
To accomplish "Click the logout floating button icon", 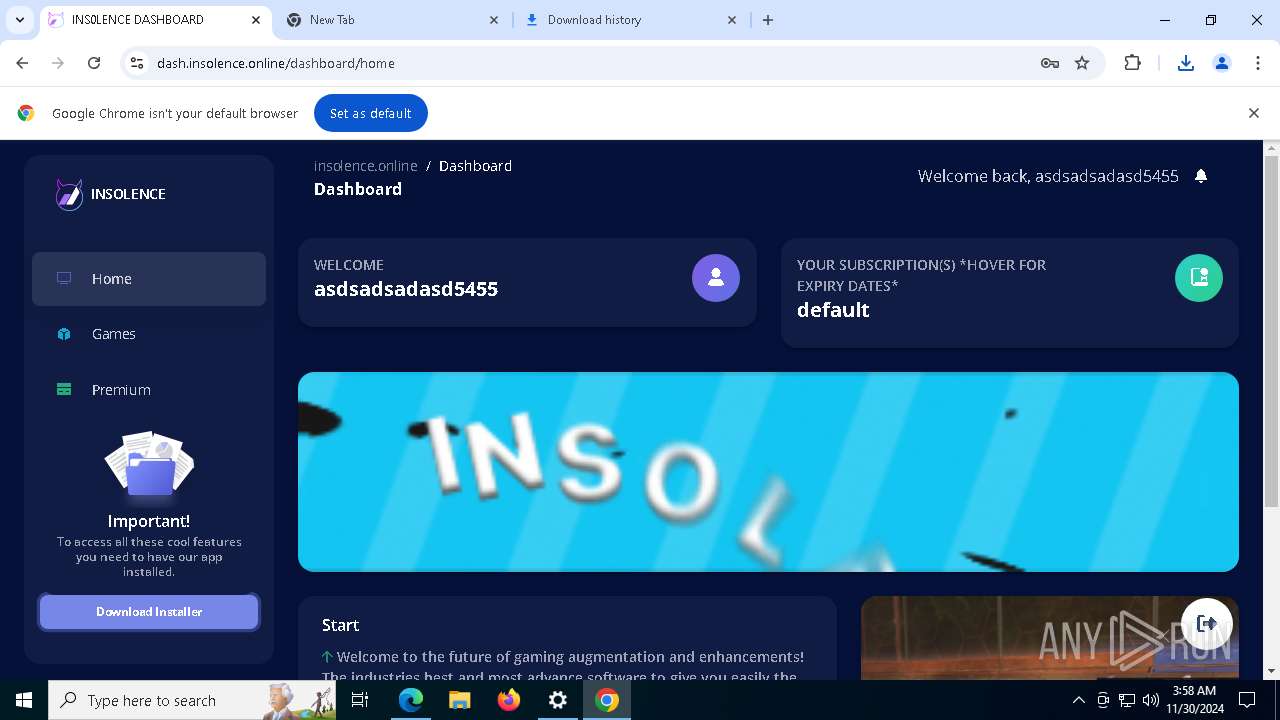I will [x=1207, y=623].
